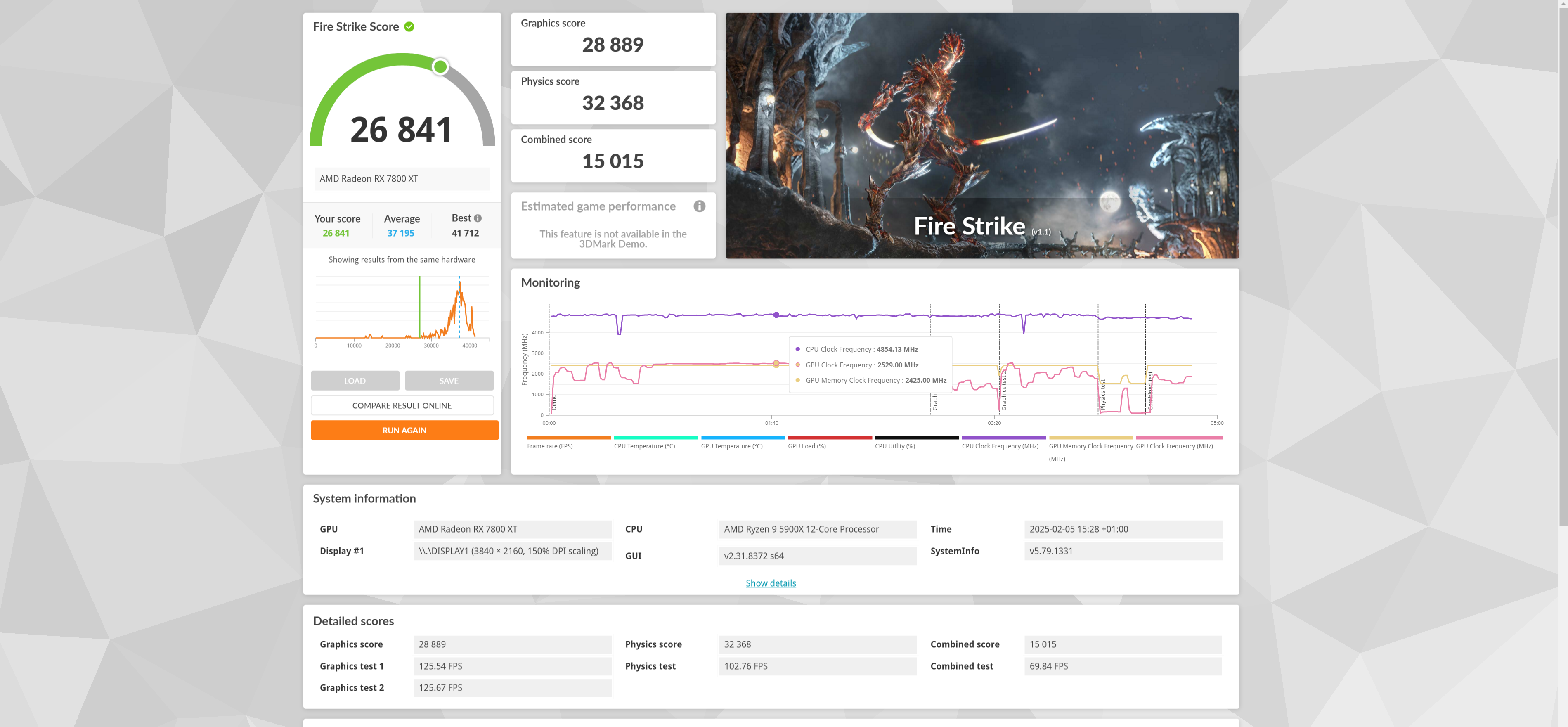Click the SAVE button

449,381
